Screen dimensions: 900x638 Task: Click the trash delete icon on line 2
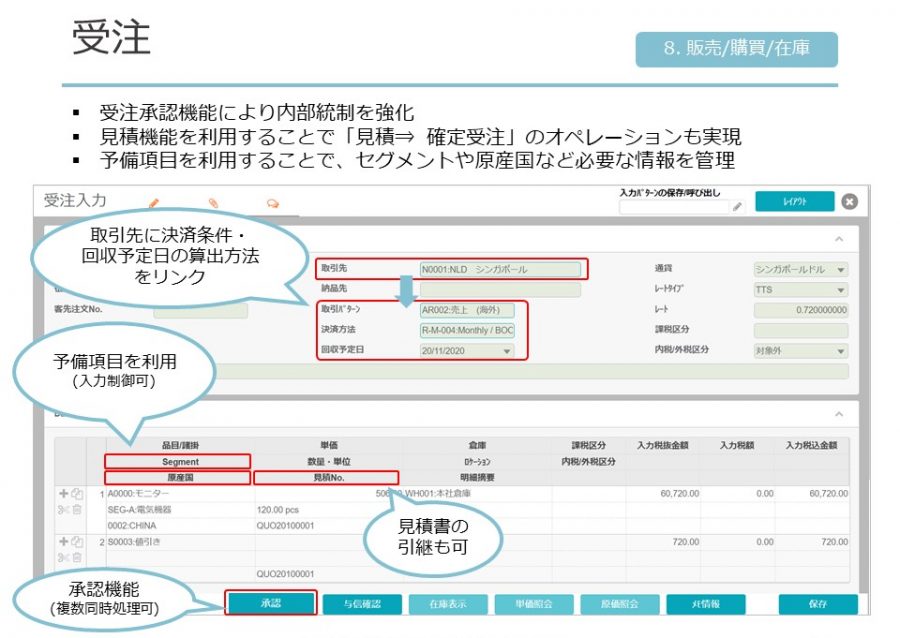76,557
